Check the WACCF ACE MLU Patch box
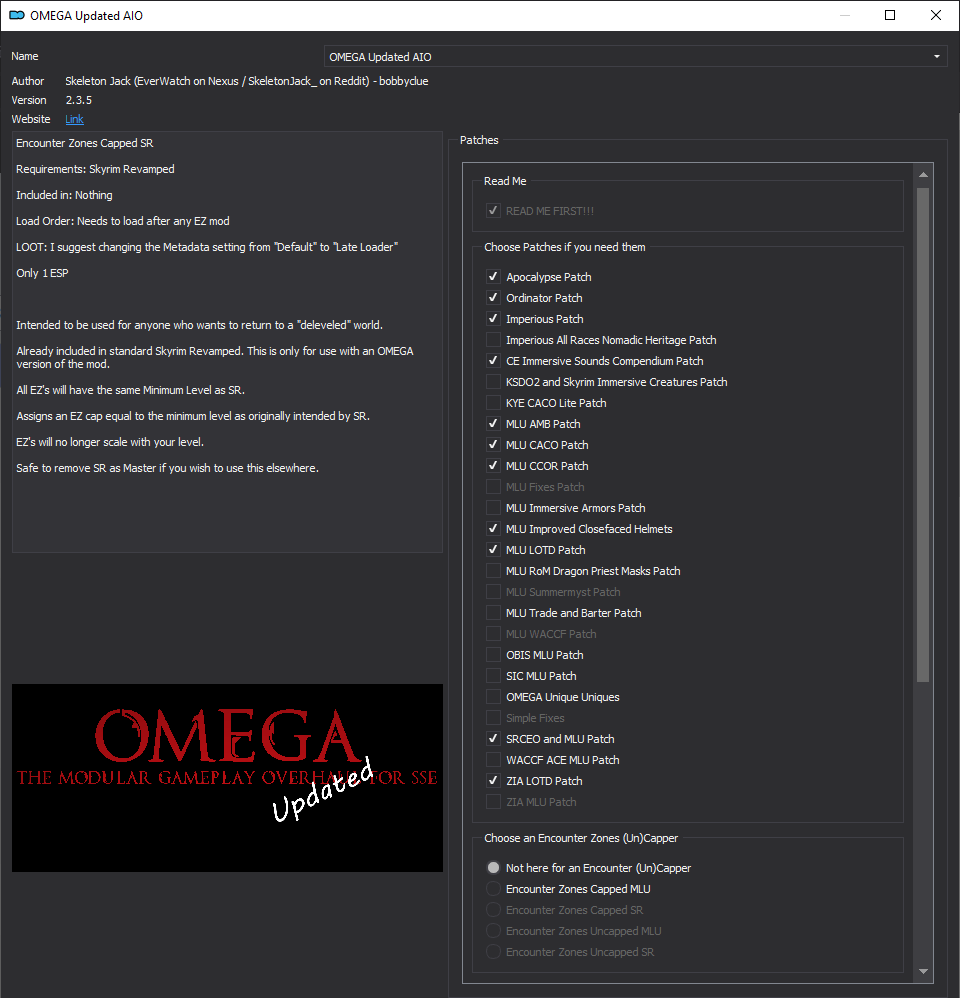 [x=493, y=760]
